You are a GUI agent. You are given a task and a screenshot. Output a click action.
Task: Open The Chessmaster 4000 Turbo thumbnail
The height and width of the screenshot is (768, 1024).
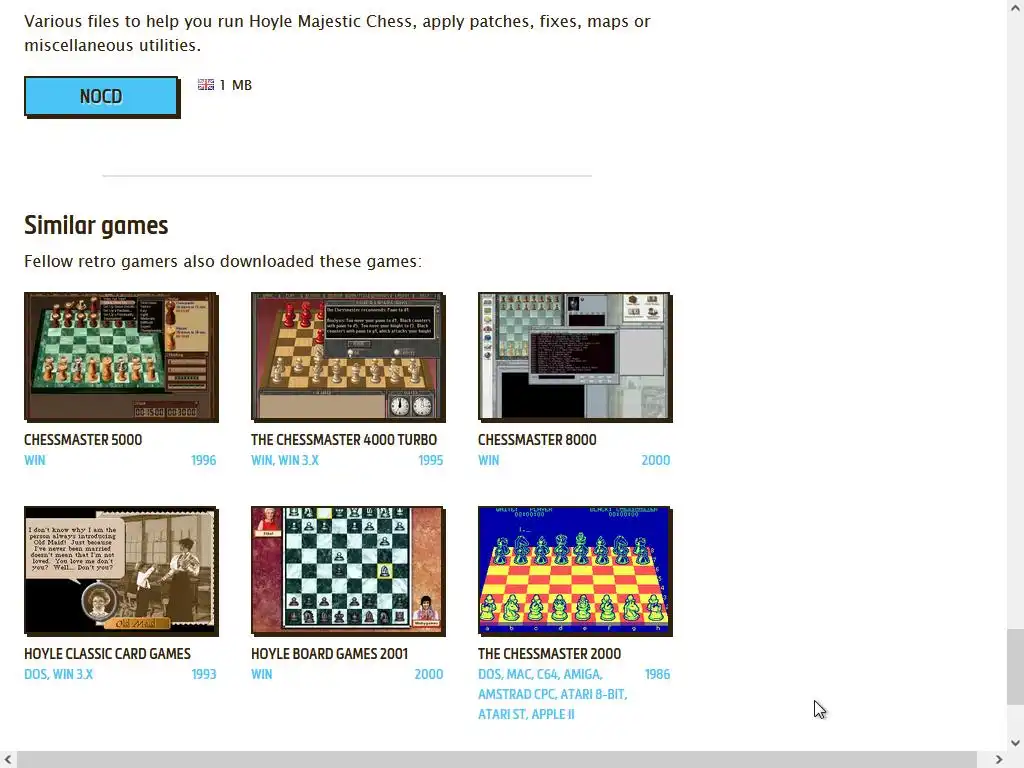point(347,357)
